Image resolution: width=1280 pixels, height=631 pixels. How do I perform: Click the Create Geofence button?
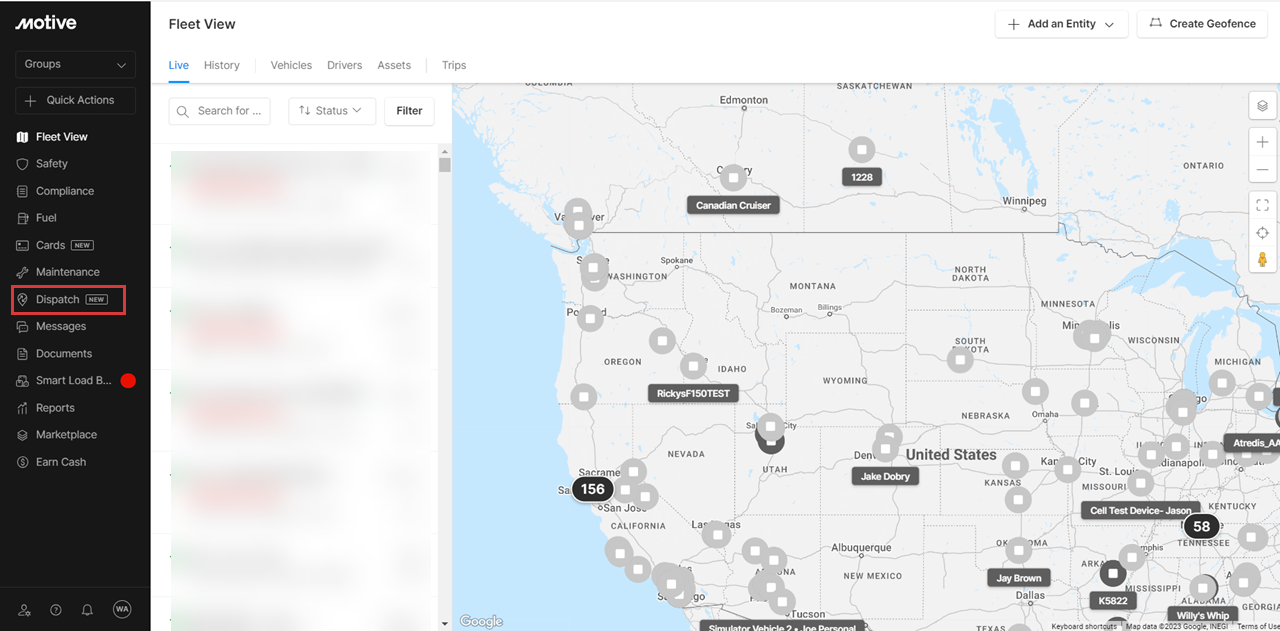(x=1202, y=24)
